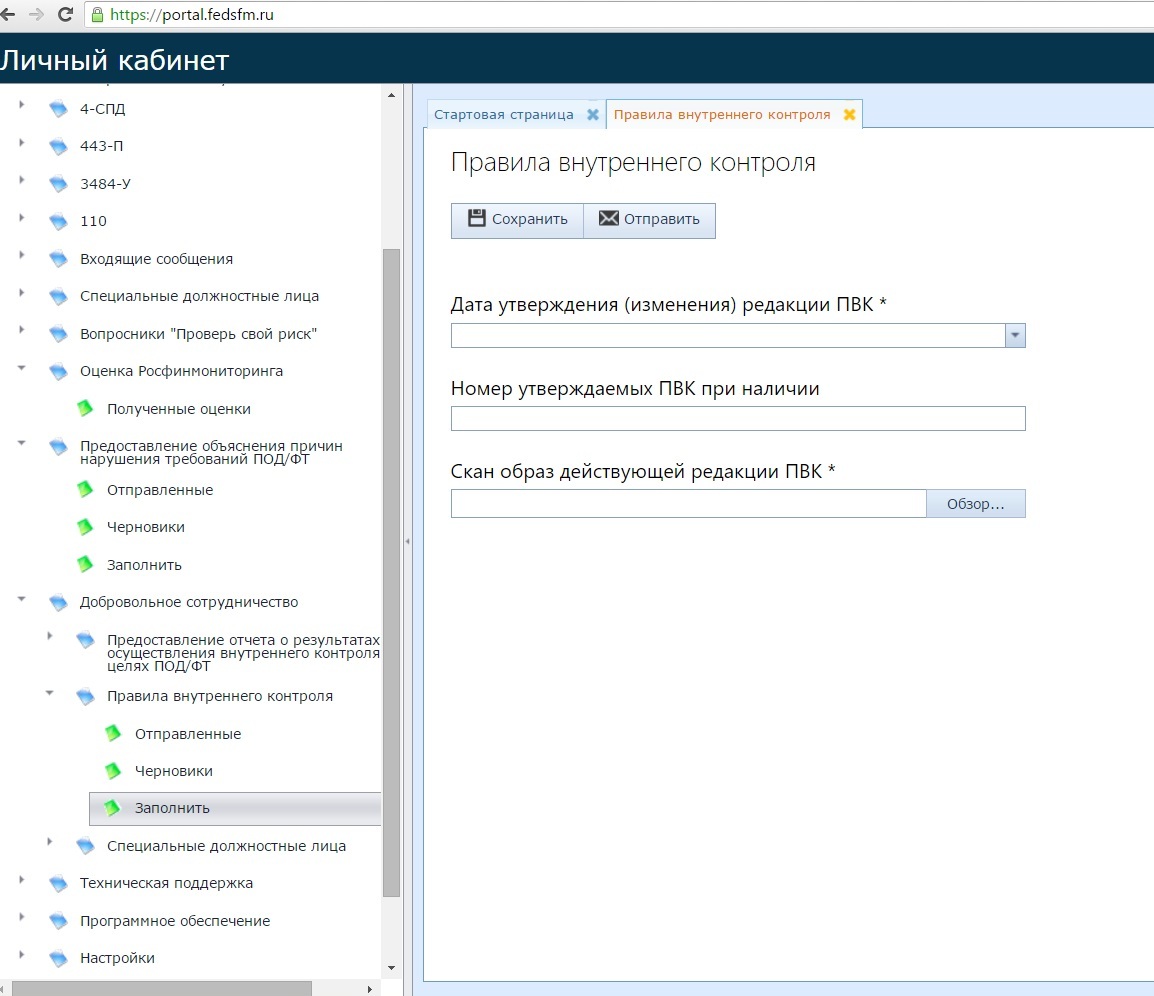Click the icon next to Входящие сообщения

coord(58,259)
